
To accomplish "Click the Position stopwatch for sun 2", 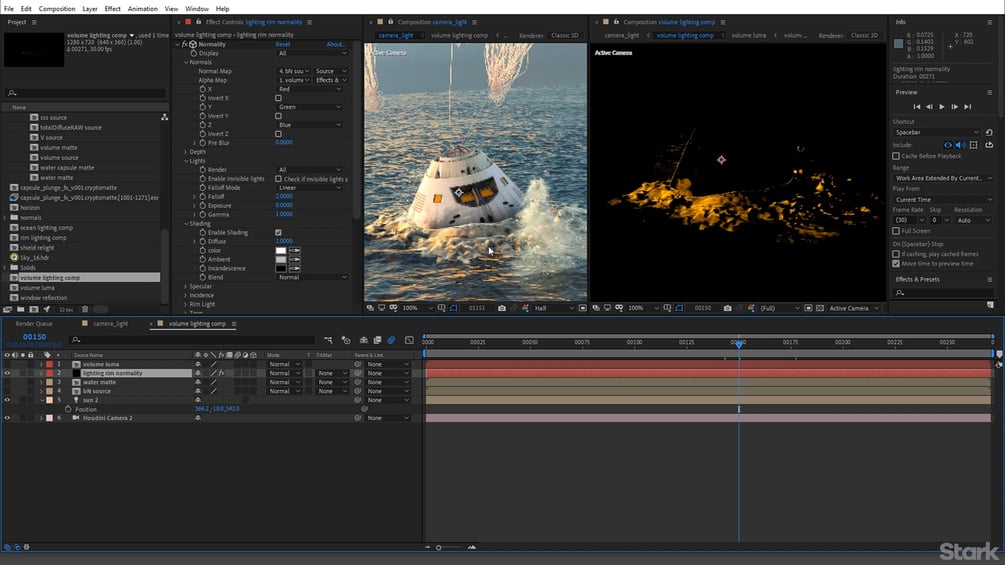I will [67, 409].
